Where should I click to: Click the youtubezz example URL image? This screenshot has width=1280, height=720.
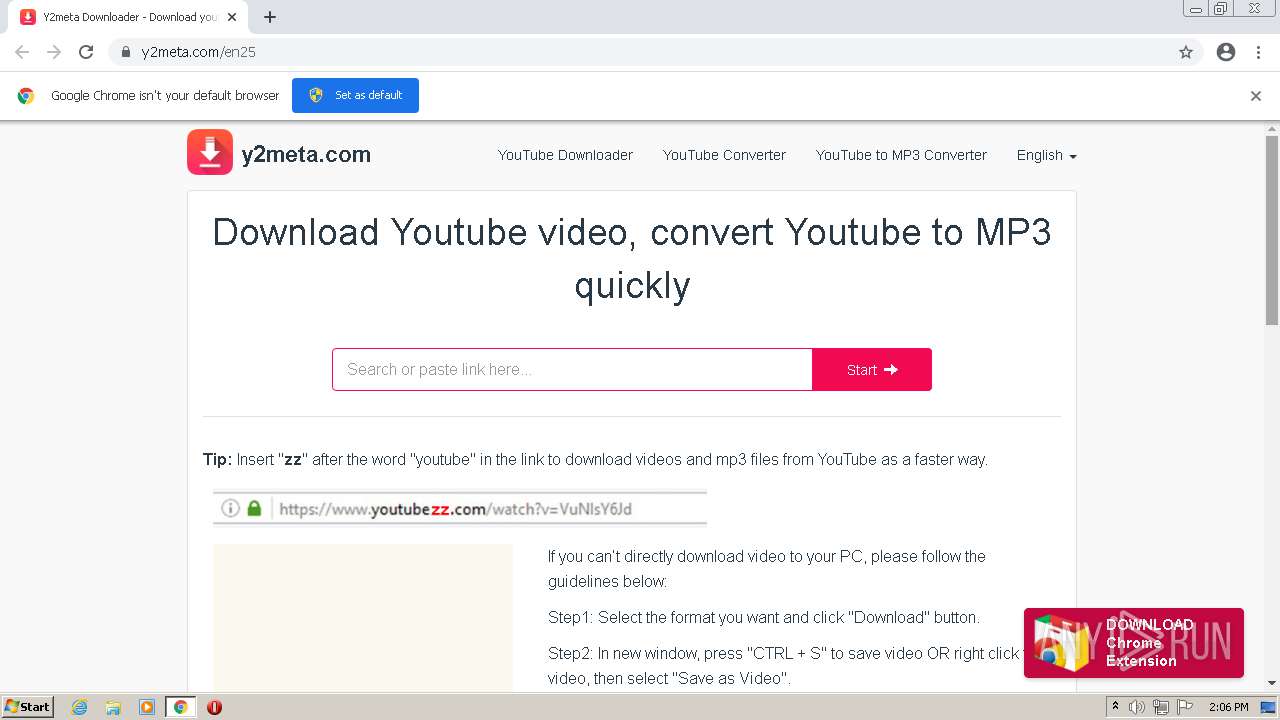tap(459, 508)
